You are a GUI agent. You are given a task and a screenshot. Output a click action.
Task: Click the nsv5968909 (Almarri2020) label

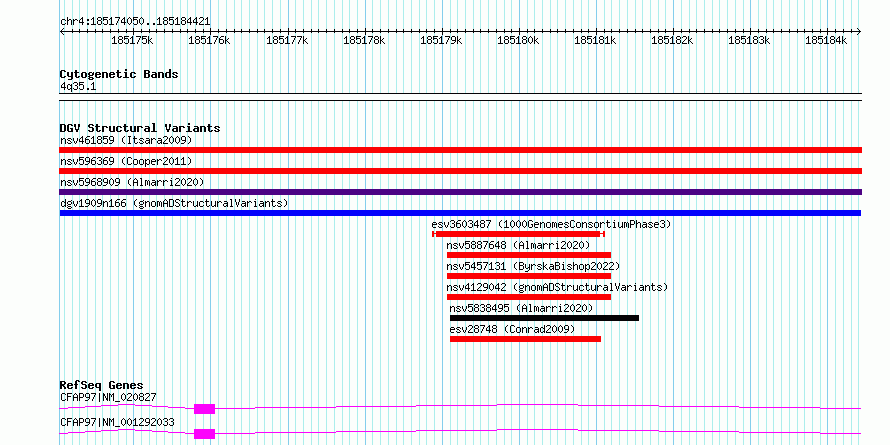click(x=132, y=182)
